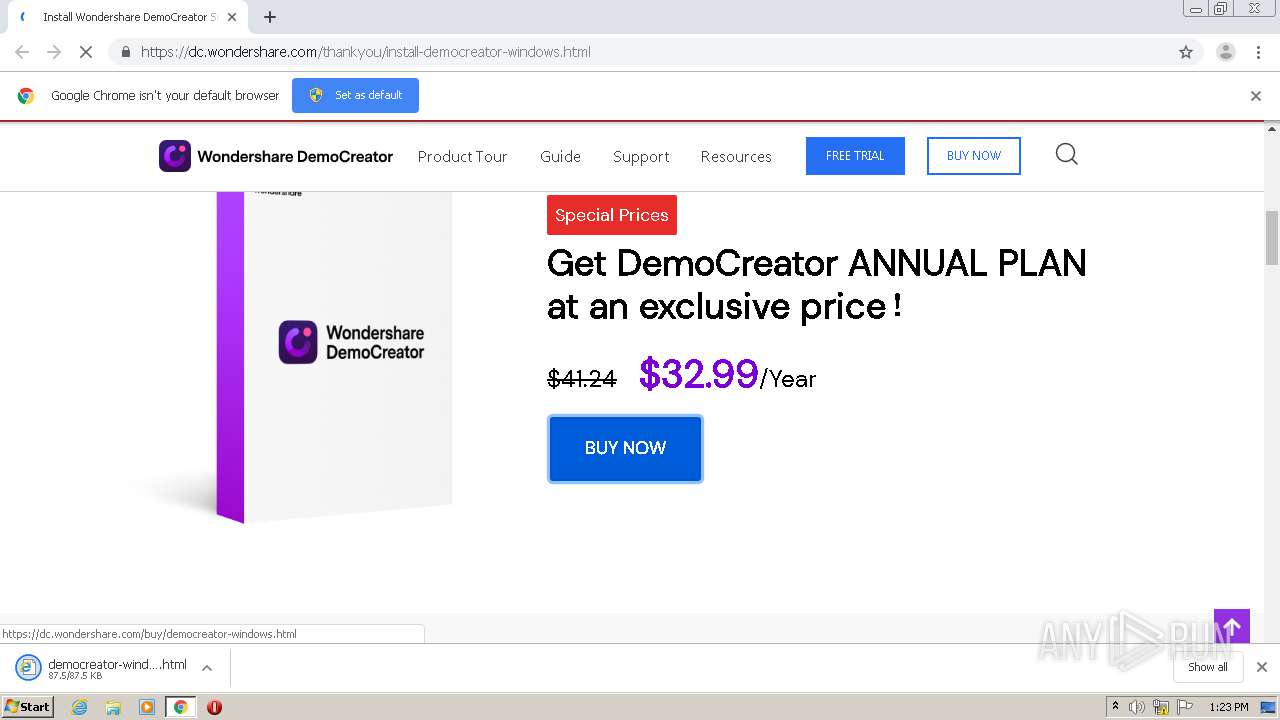Bookmark this page with the star

click(1186, 52)
